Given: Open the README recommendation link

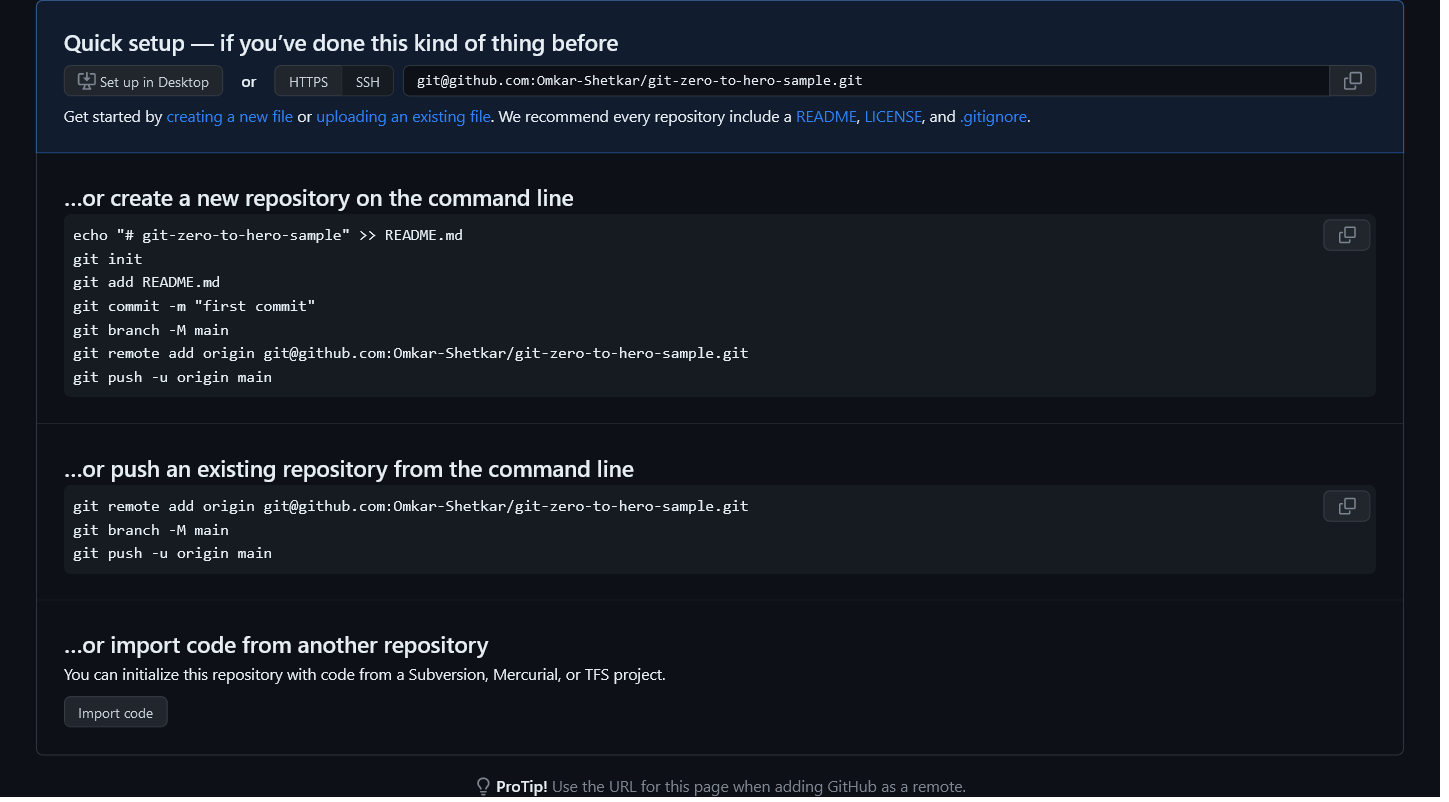Looking at the screenshot, I should pyautogui.click(x=826, y=117).
